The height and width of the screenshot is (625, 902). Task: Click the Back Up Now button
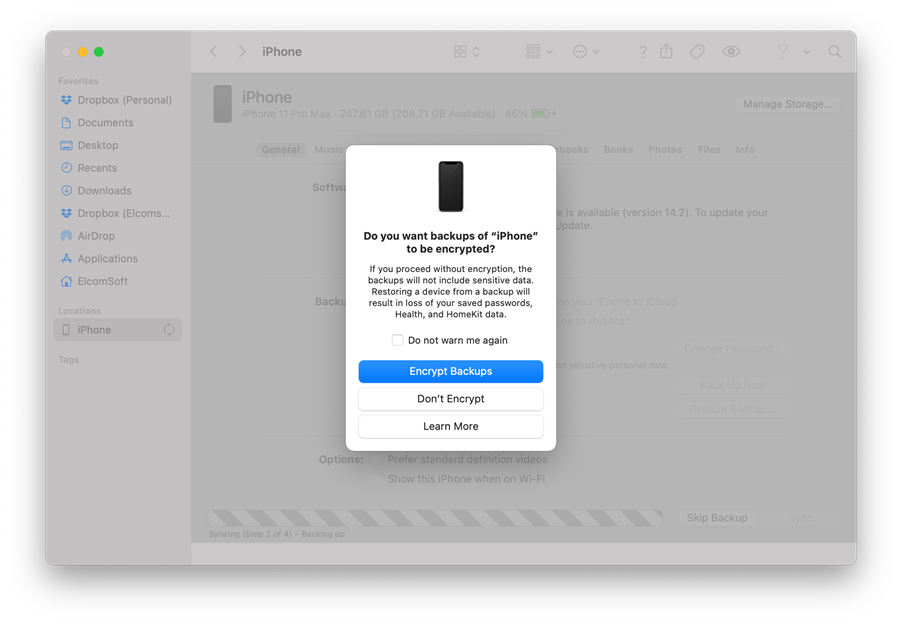pyautogui.click(x=732, y=385)
